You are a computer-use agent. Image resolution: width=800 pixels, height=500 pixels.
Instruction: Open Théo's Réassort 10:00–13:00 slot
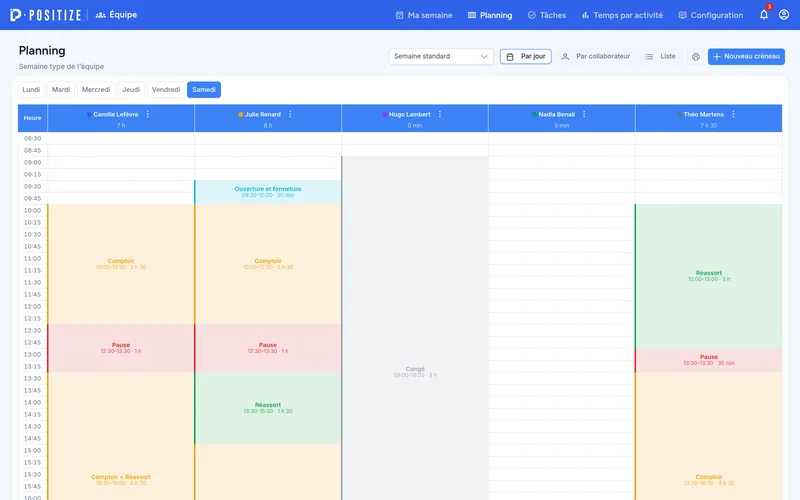tap(709, 276)
